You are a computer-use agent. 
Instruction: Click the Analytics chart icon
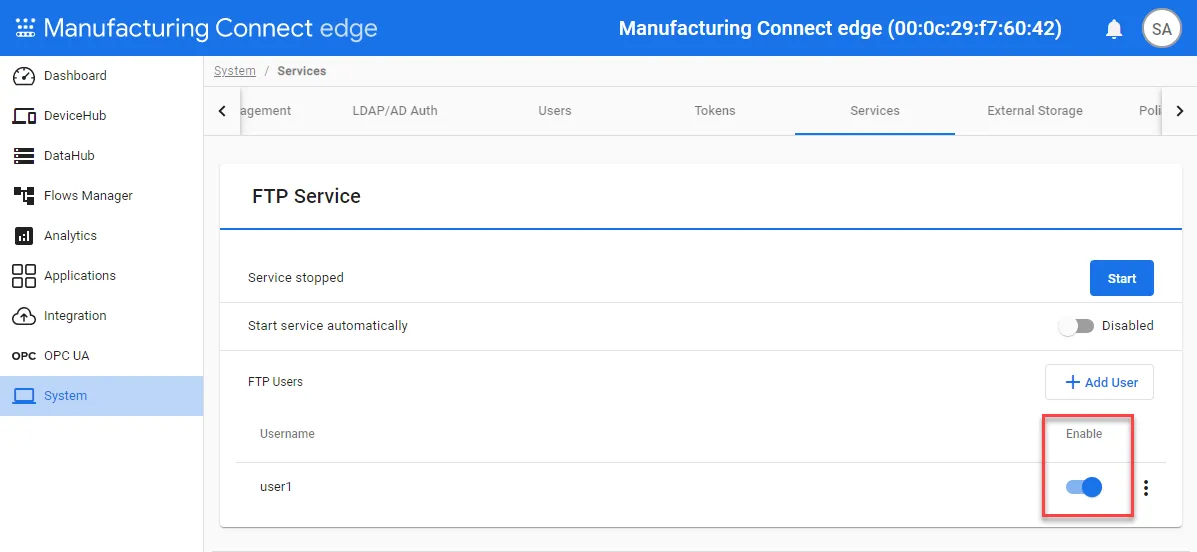point(24,236)
